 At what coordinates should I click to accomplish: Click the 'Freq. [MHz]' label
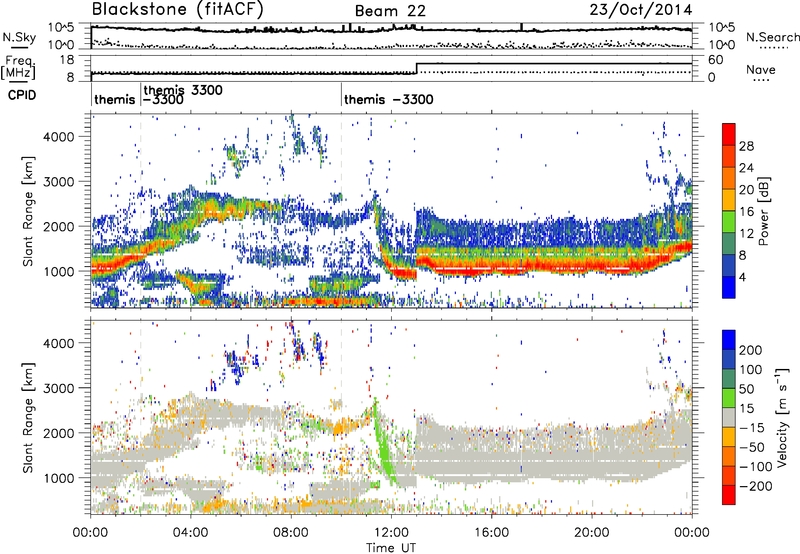pos(18,67)
